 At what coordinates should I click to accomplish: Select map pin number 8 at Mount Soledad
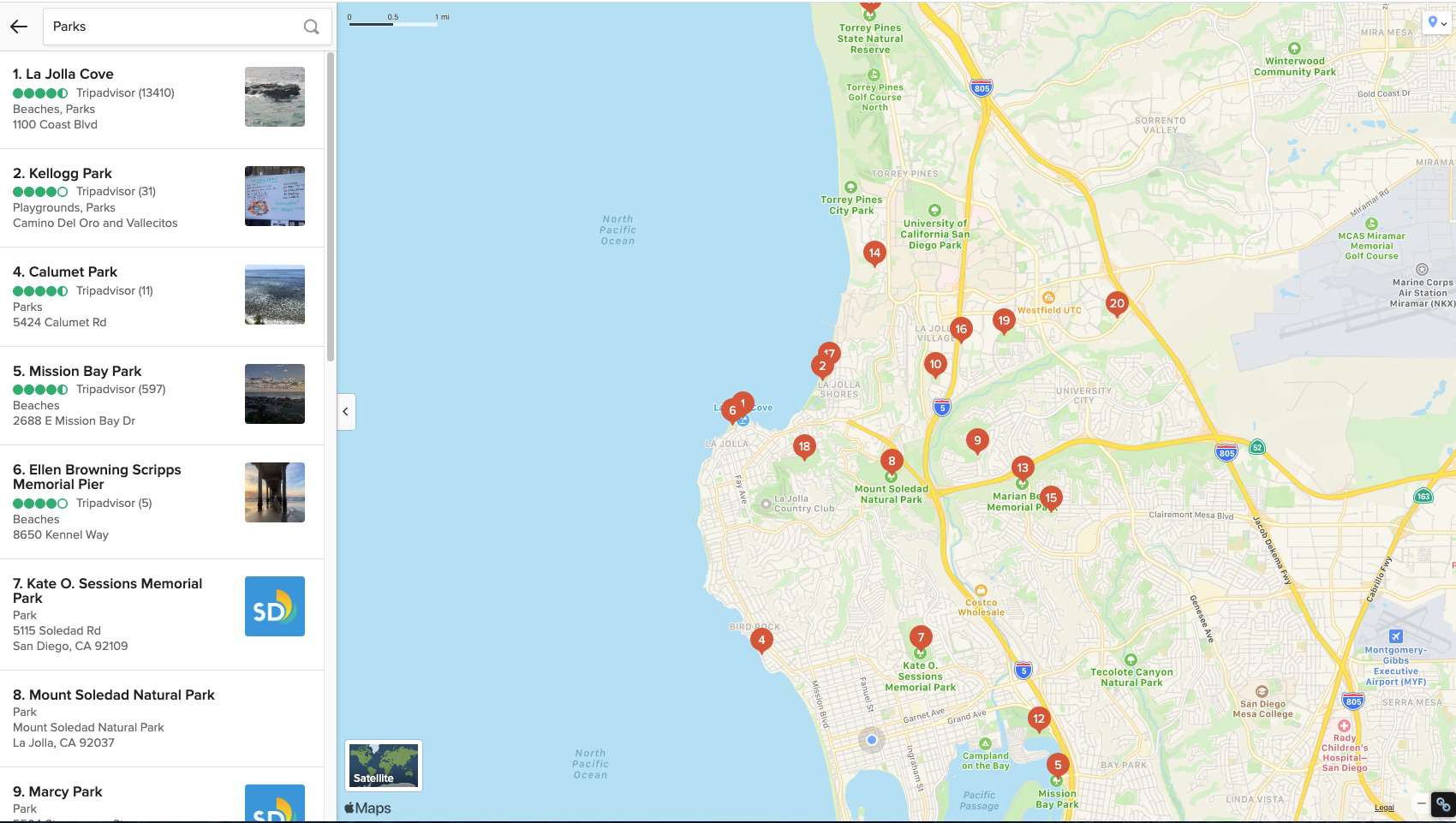892,460
